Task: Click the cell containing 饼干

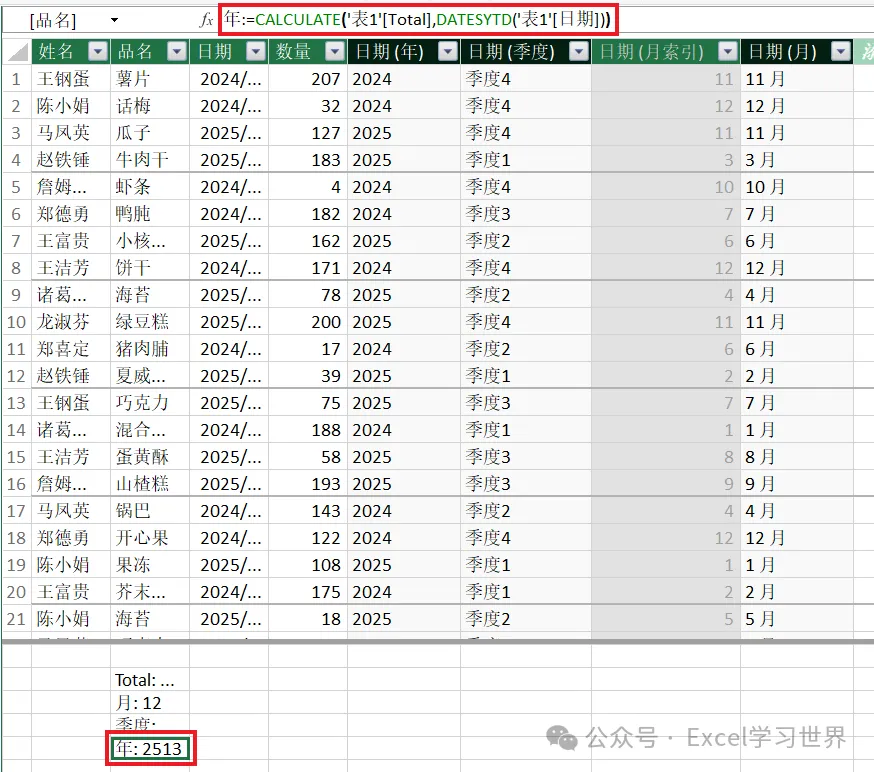Action: (150, 268)
